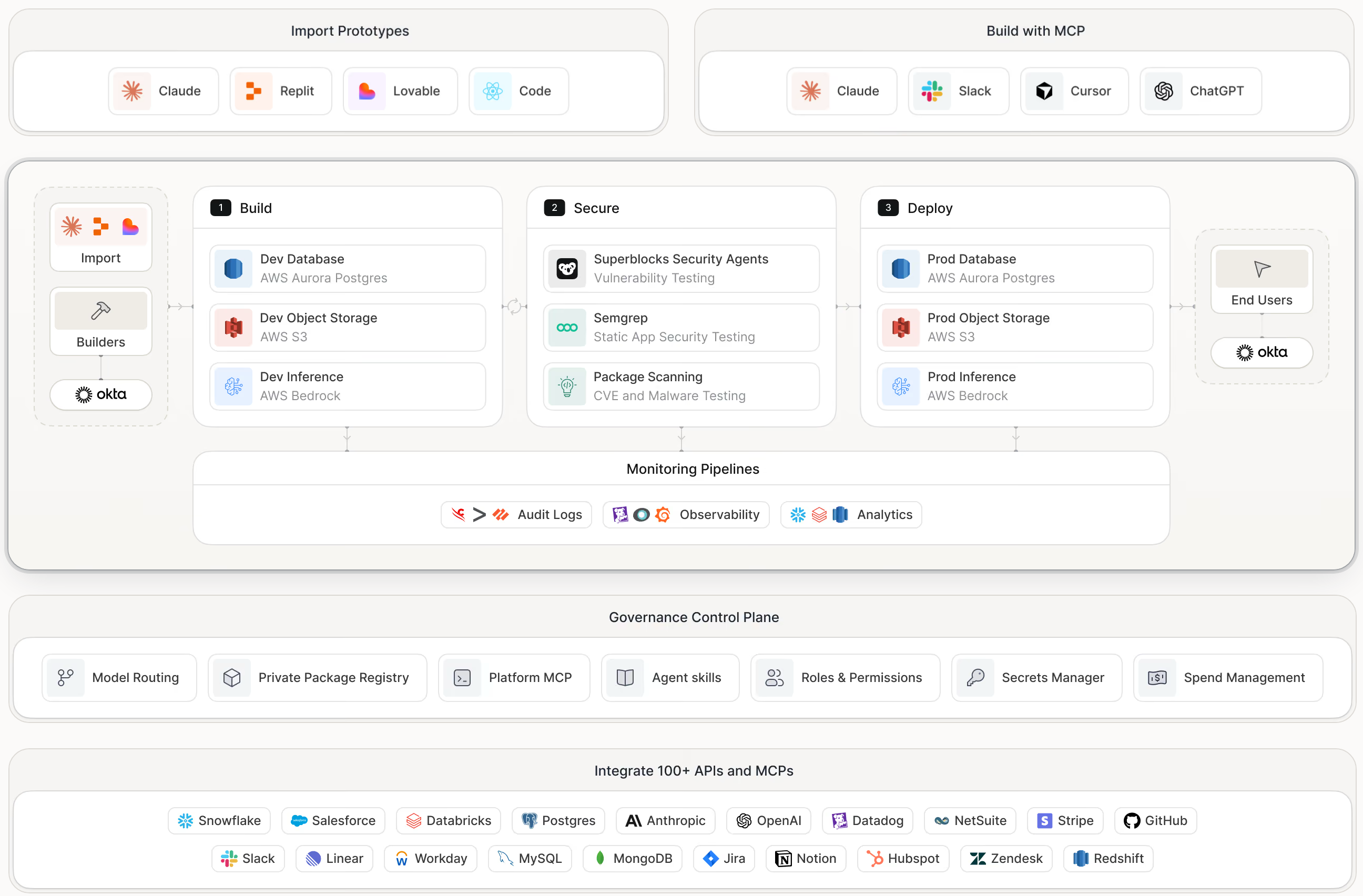Open the Redshift integration chip

click(x=1108, y=858)
